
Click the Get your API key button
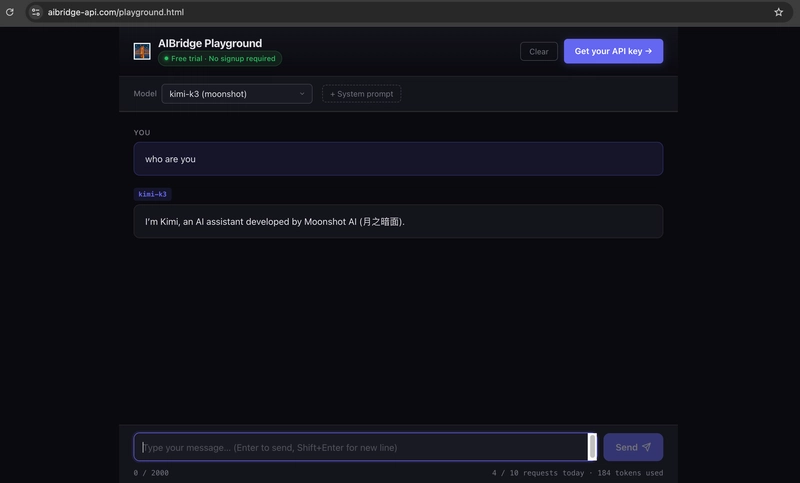pyautogui.click(x=613, y=51)
